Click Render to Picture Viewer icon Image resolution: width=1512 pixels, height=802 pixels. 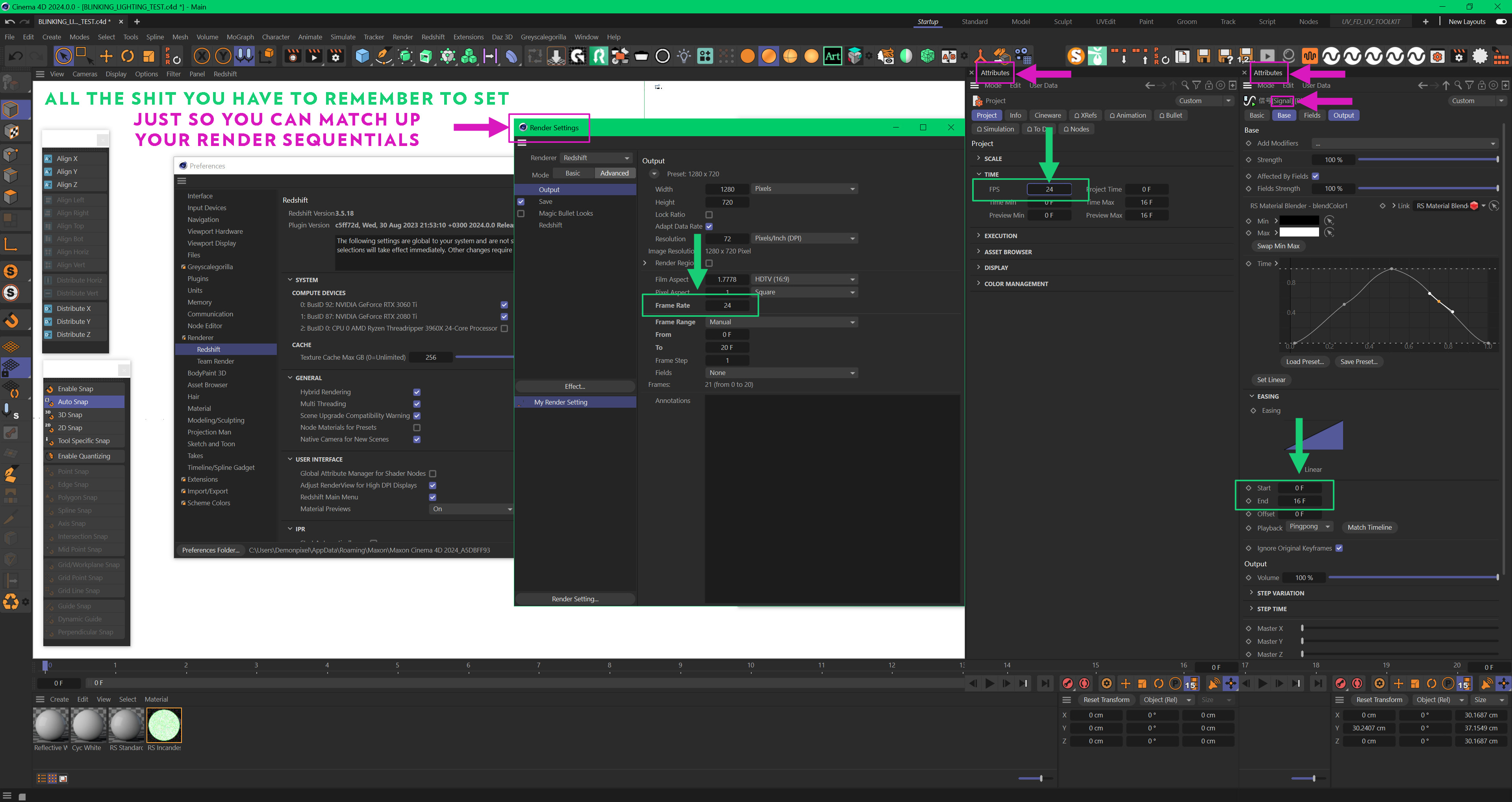tap(314, 56)
